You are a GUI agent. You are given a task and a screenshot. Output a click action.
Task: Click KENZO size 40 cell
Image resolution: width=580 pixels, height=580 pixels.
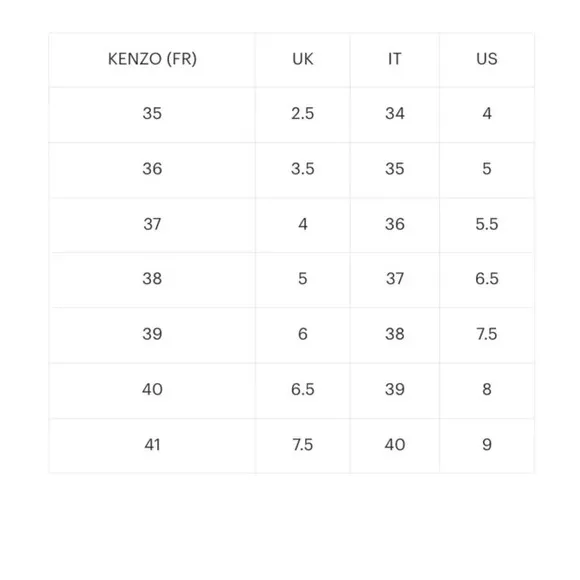pyautogui.click(x=152, y=390)
